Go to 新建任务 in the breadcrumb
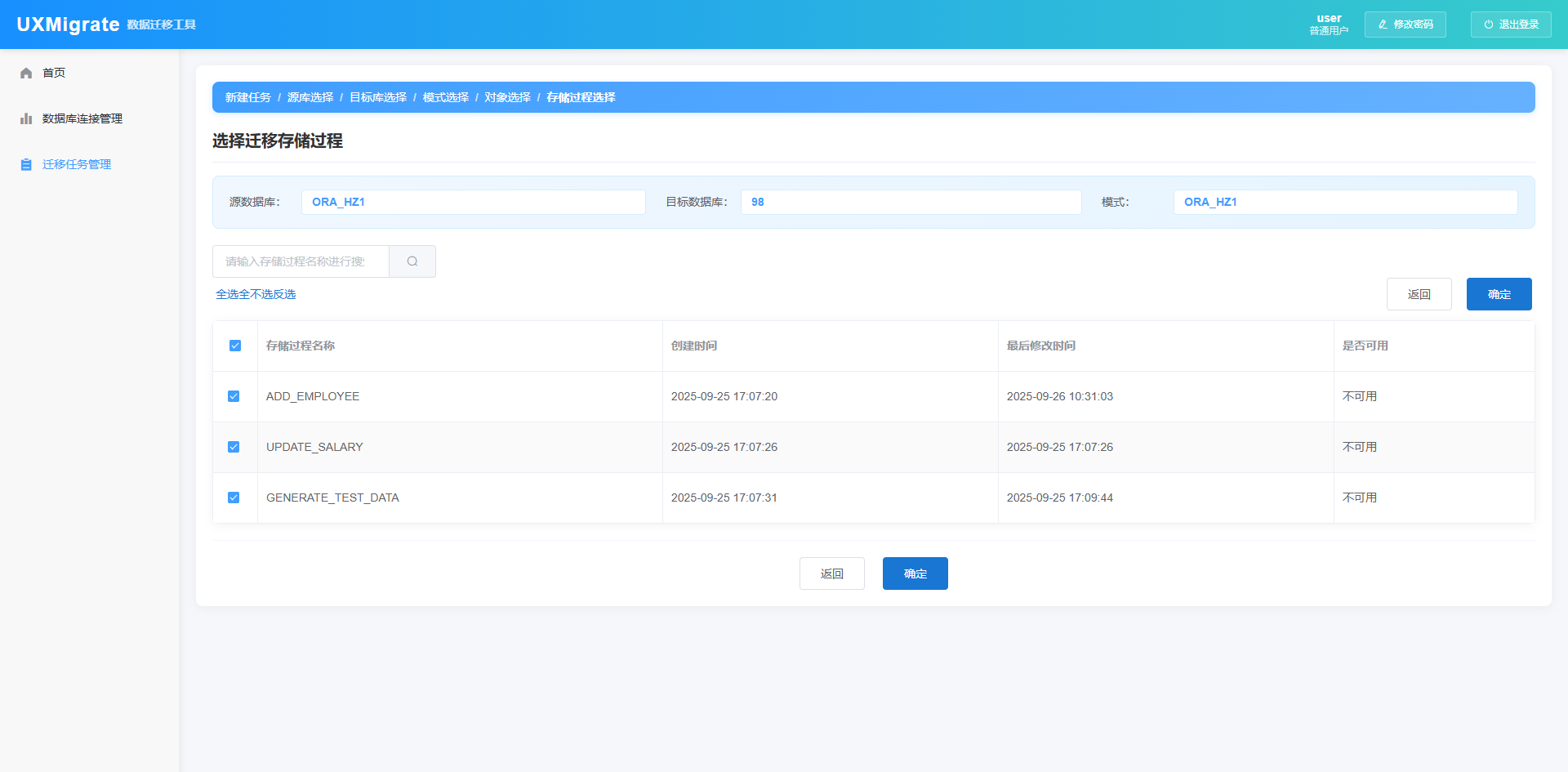1568x772 pixels. 247,97
